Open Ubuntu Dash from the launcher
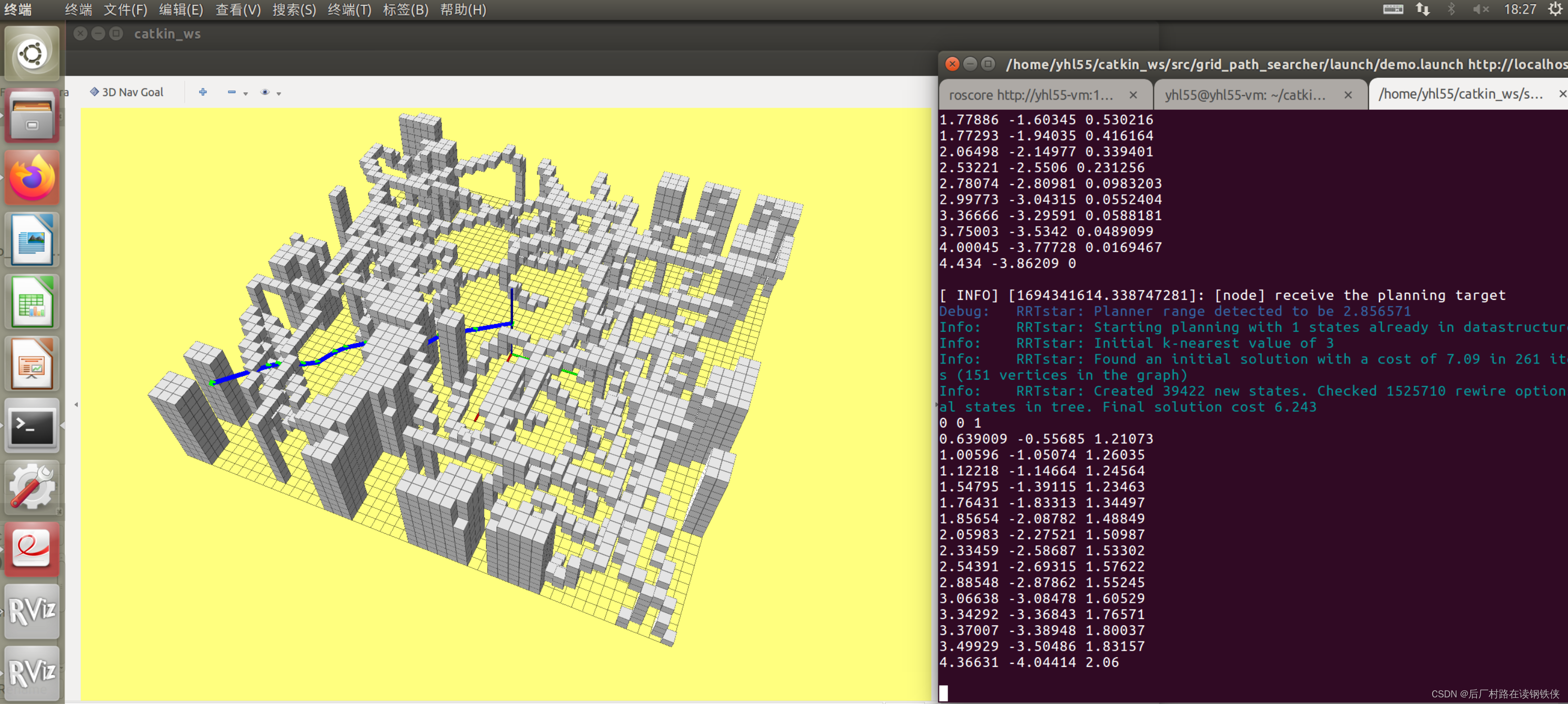 click(x=32, y=54)
